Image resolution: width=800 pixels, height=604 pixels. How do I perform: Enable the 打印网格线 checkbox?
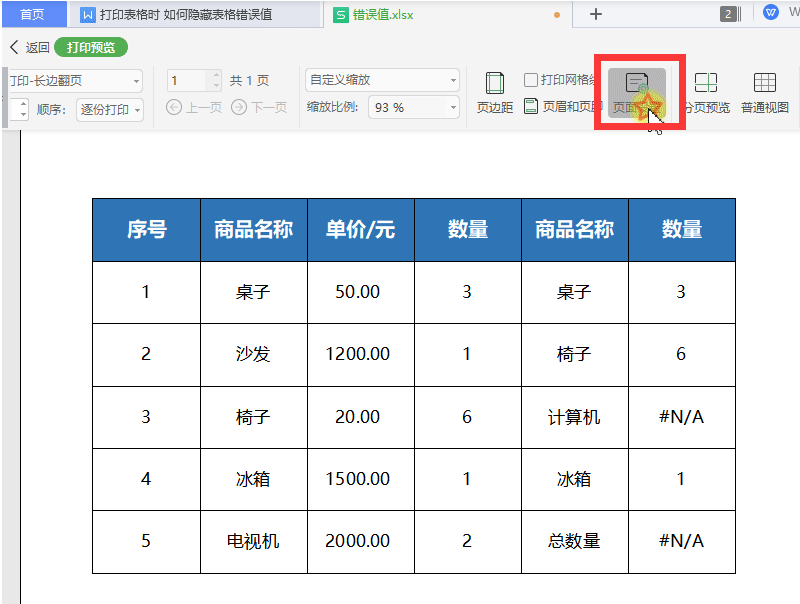[531, 80]
